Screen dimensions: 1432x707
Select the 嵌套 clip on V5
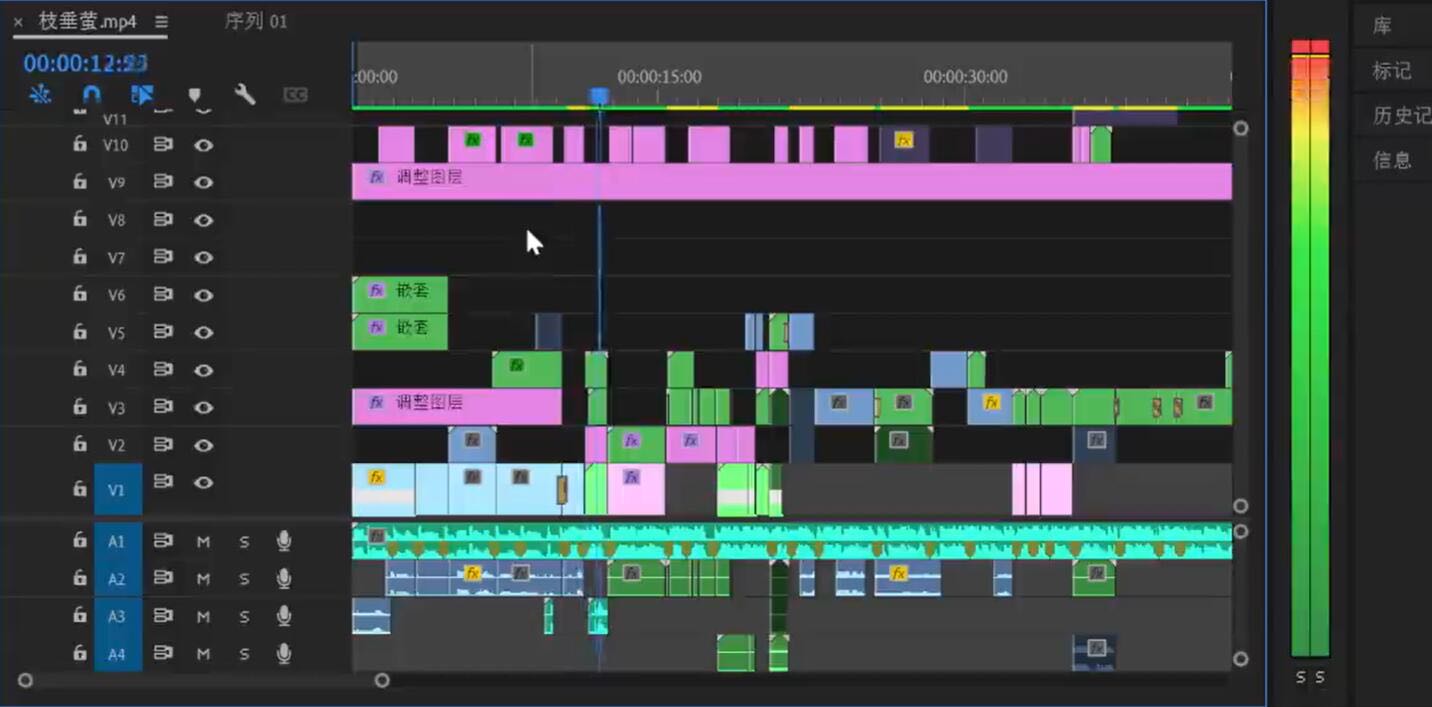click(x=399, y=331)
